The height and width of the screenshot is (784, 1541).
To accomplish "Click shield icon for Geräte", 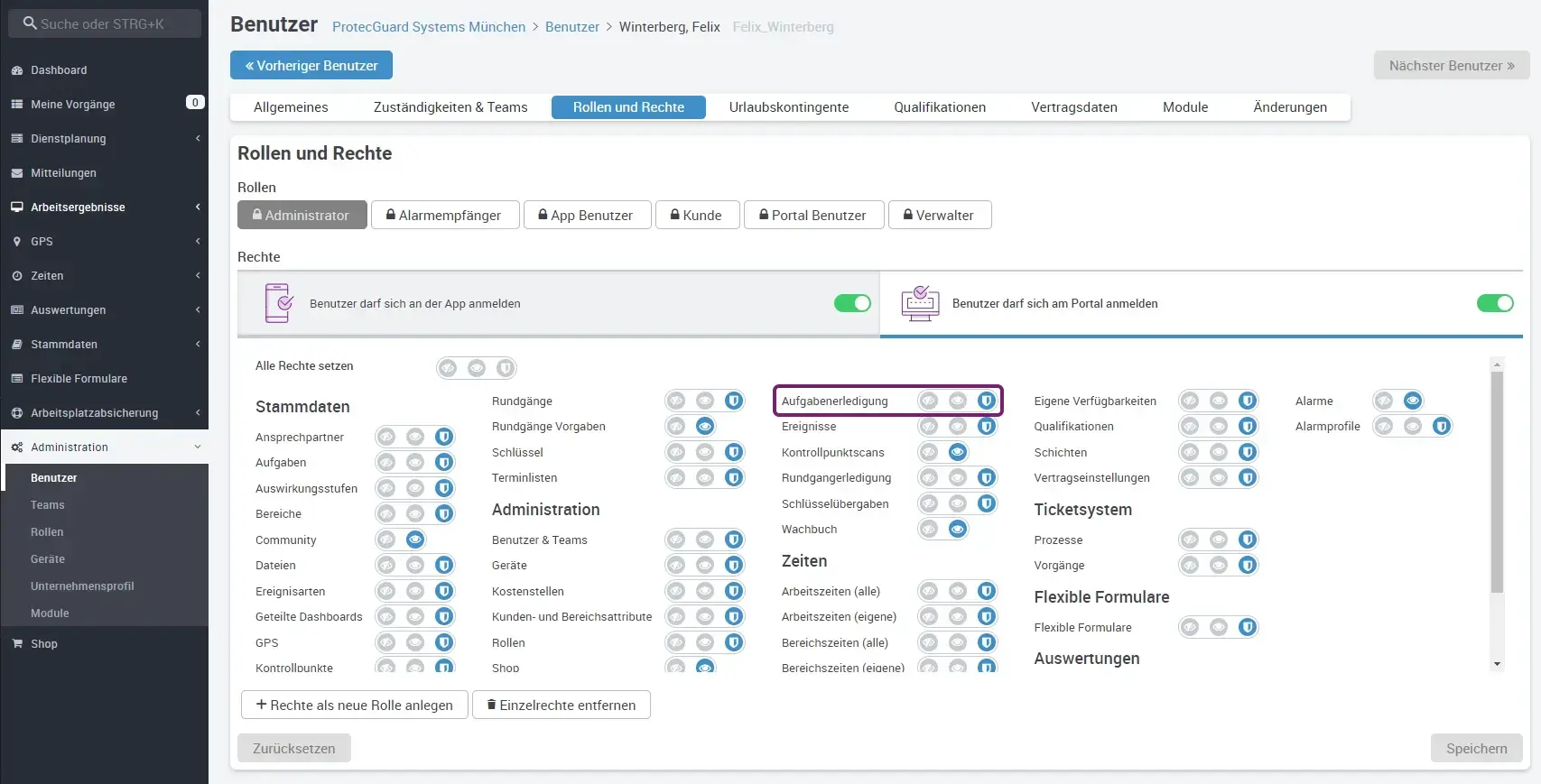I will click(734, 566).
